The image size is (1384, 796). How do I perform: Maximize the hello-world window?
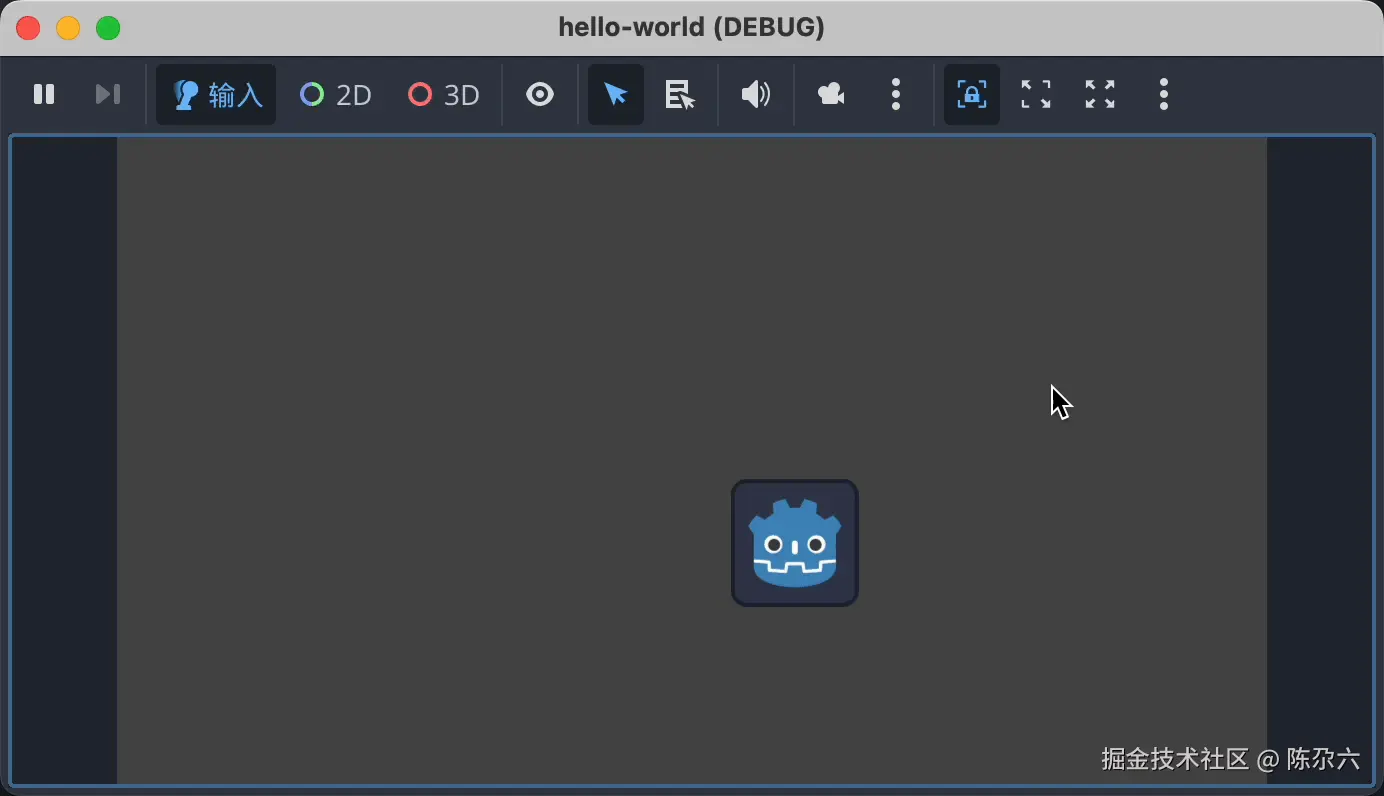coord(108,28)
